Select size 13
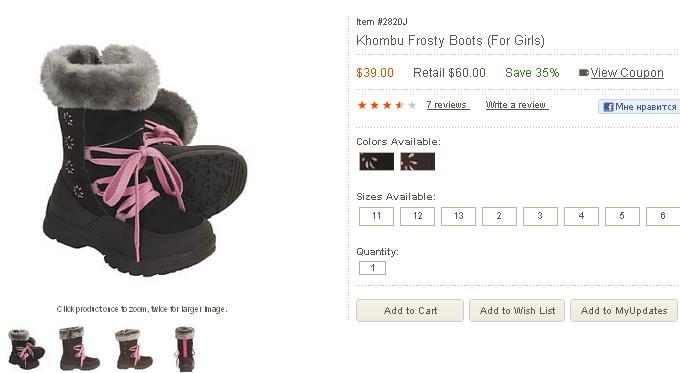This screenshot has height=373, width=680. [x=458, y=216]
